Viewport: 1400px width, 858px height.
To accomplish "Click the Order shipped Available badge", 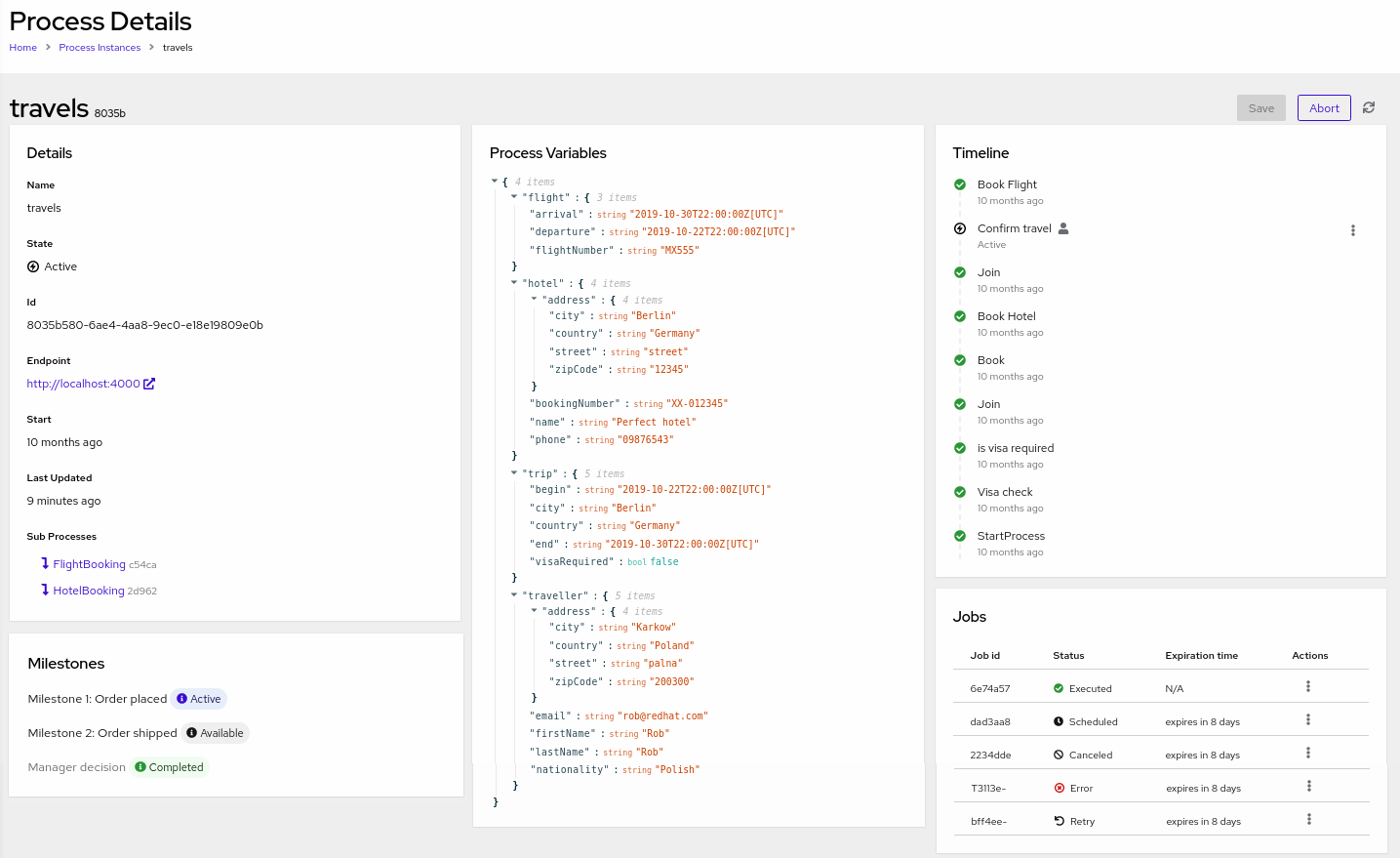I will tap(216, 733).
